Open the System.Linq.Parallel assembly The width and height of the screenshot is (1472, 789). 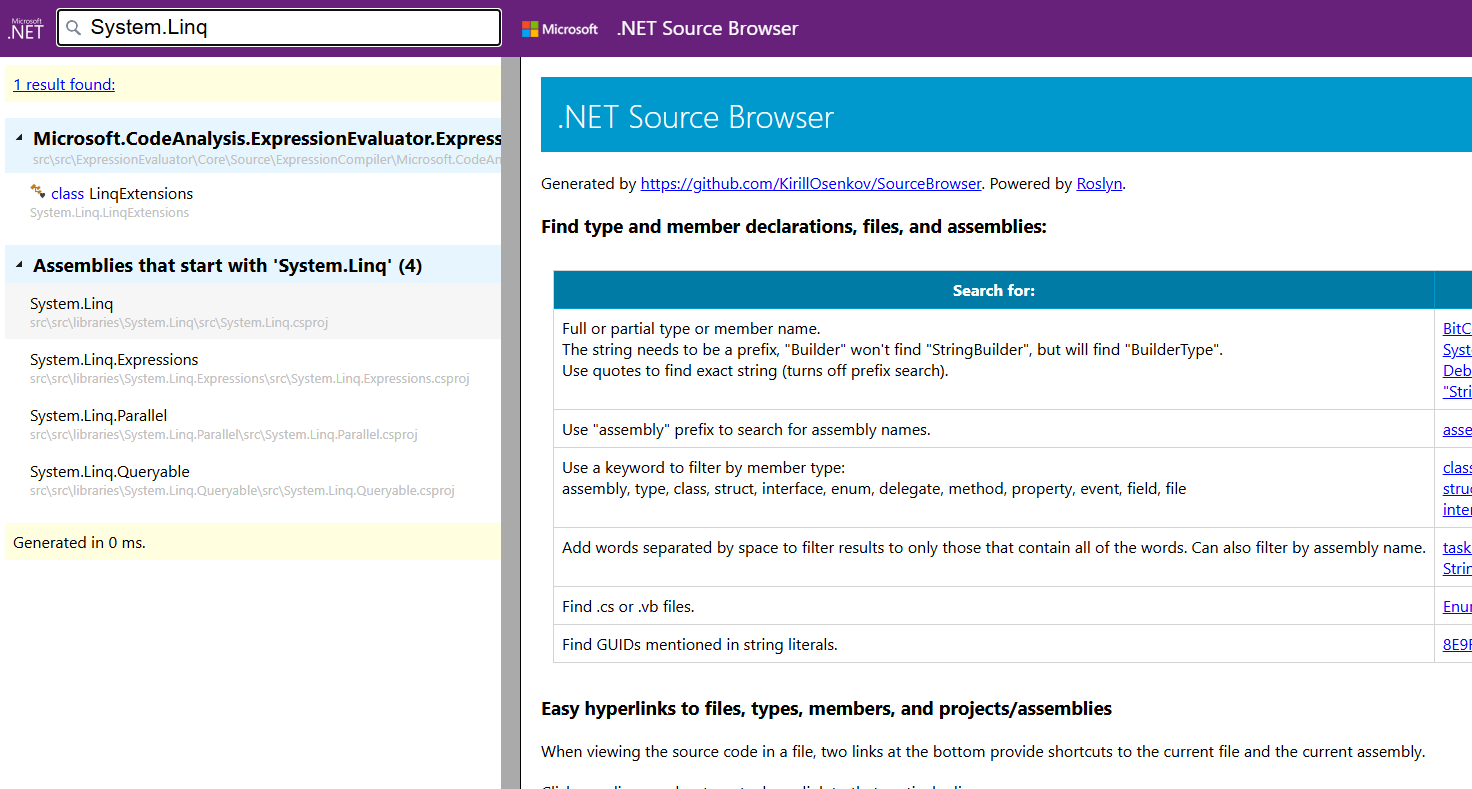253,423
